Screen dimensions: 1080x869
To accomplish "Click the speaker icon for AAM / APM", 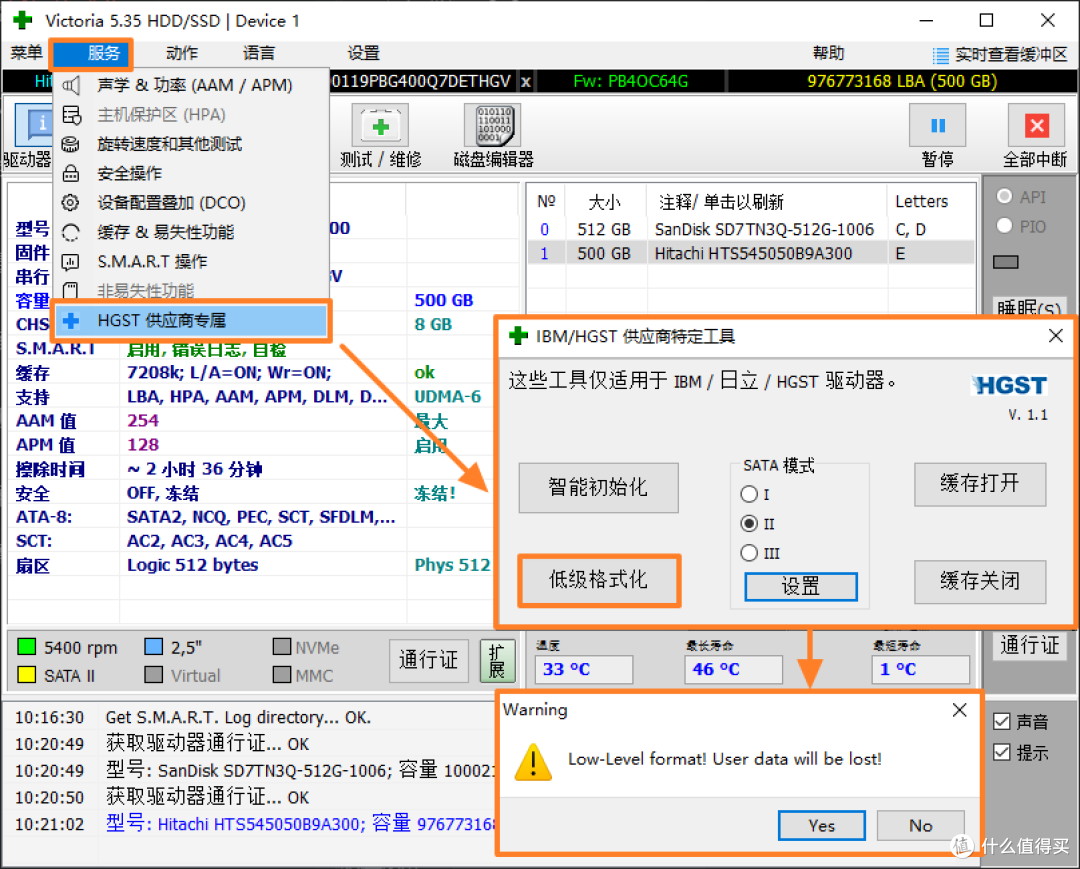I will tap(71, 85).
